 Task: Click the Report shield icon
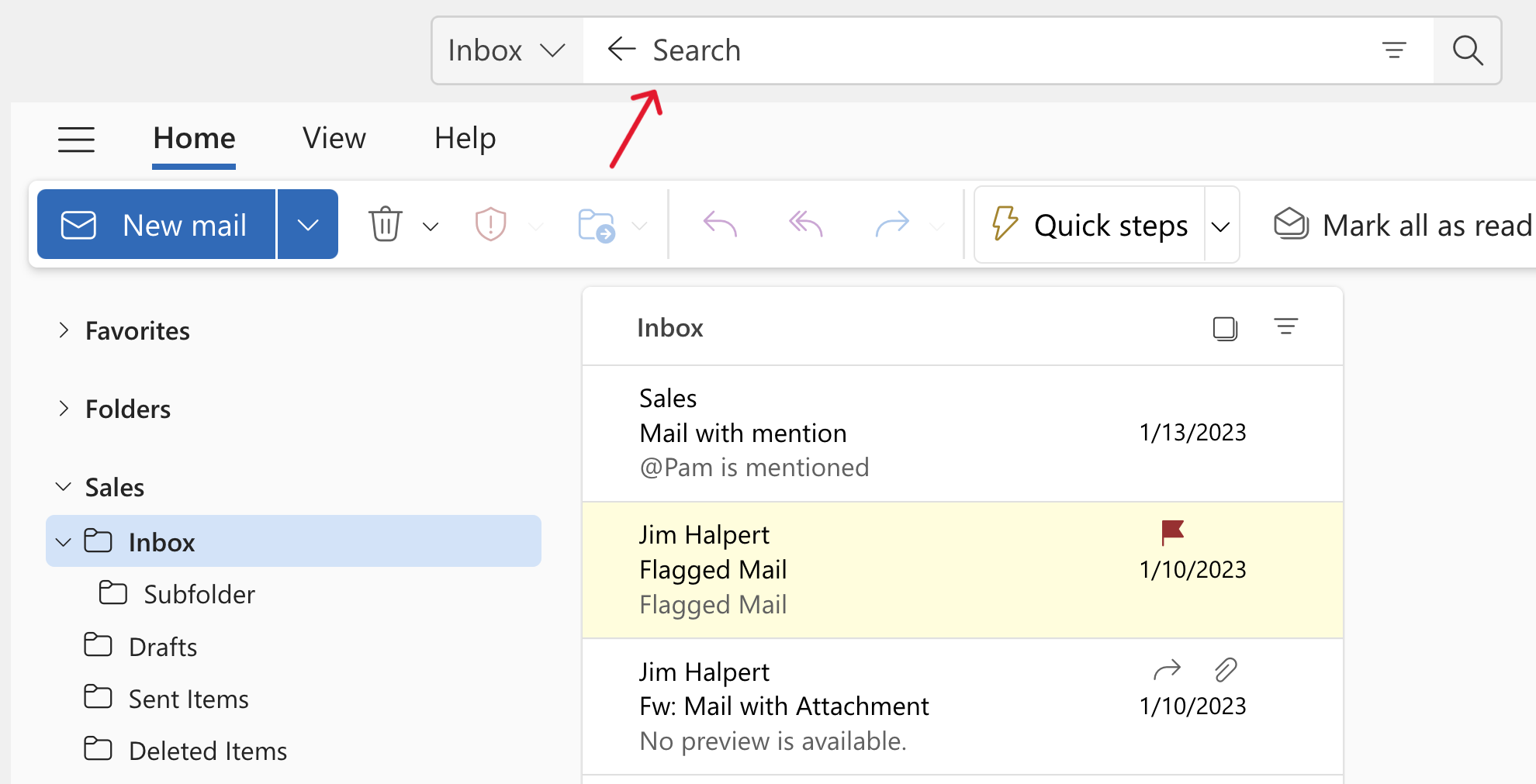click(x=490, y=225)
